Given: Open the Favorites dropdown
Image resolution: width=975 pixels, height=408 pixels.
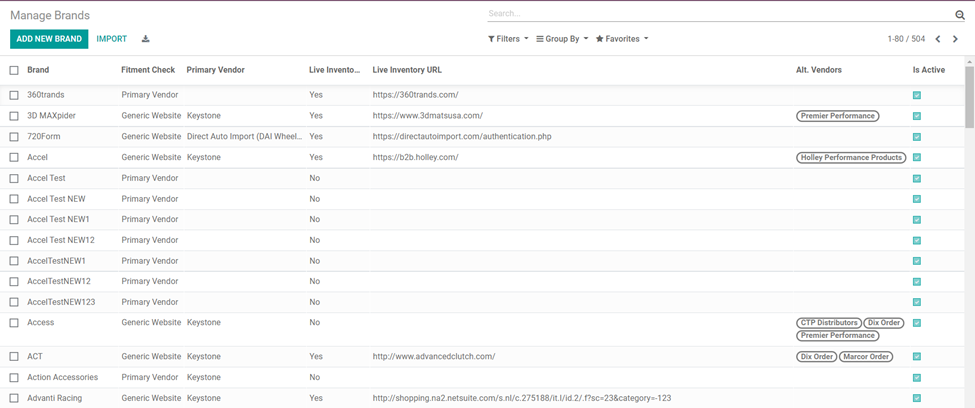Looking at the screenshot, I should [622, 39].
